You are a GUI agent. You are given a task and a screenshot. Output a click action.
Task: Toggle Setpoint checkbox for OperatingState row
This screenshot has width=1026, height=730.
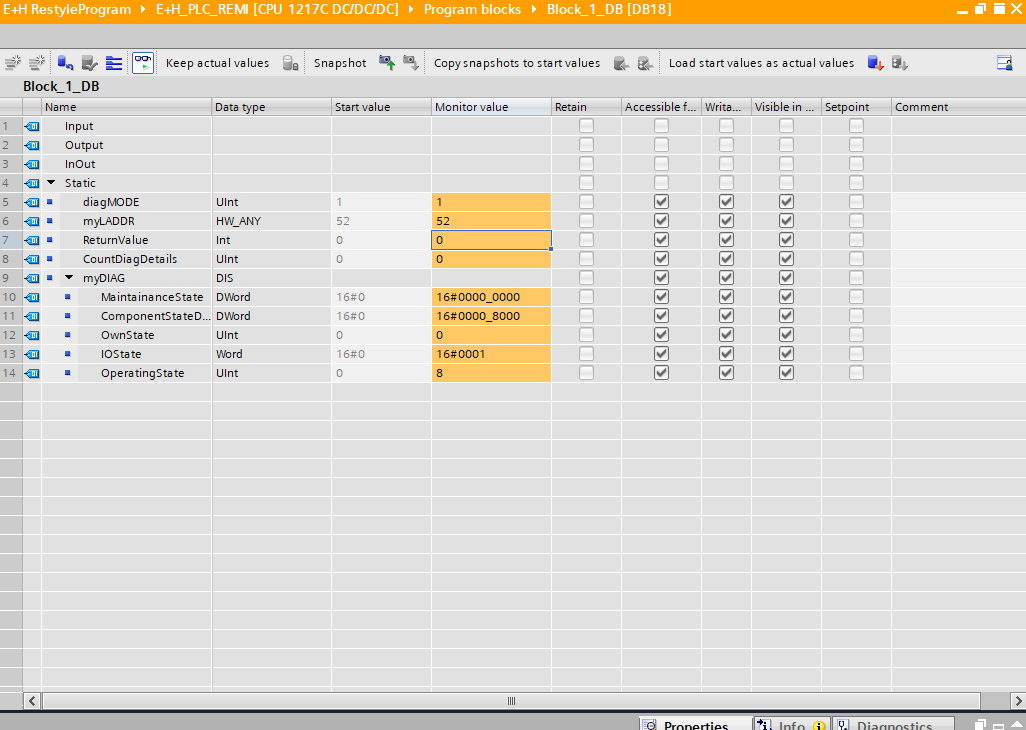[x=856, y=373]
